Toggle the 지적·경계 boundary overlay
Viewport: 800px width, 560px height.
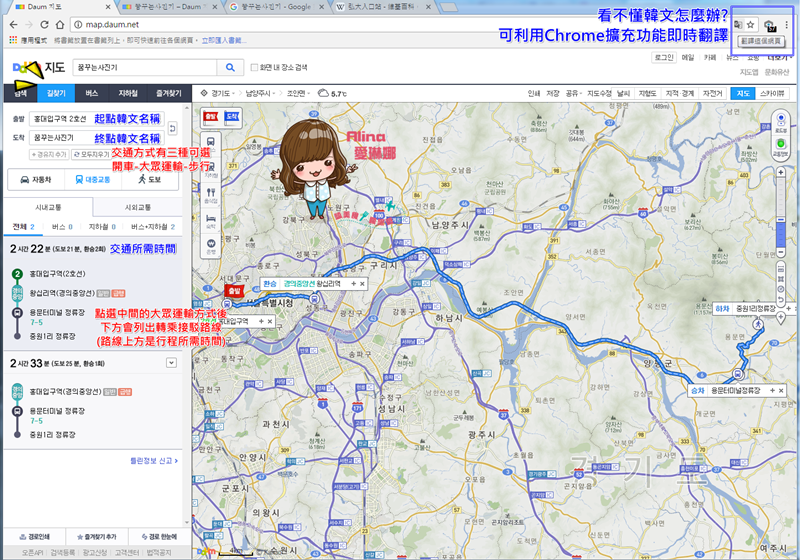(680, 93)
